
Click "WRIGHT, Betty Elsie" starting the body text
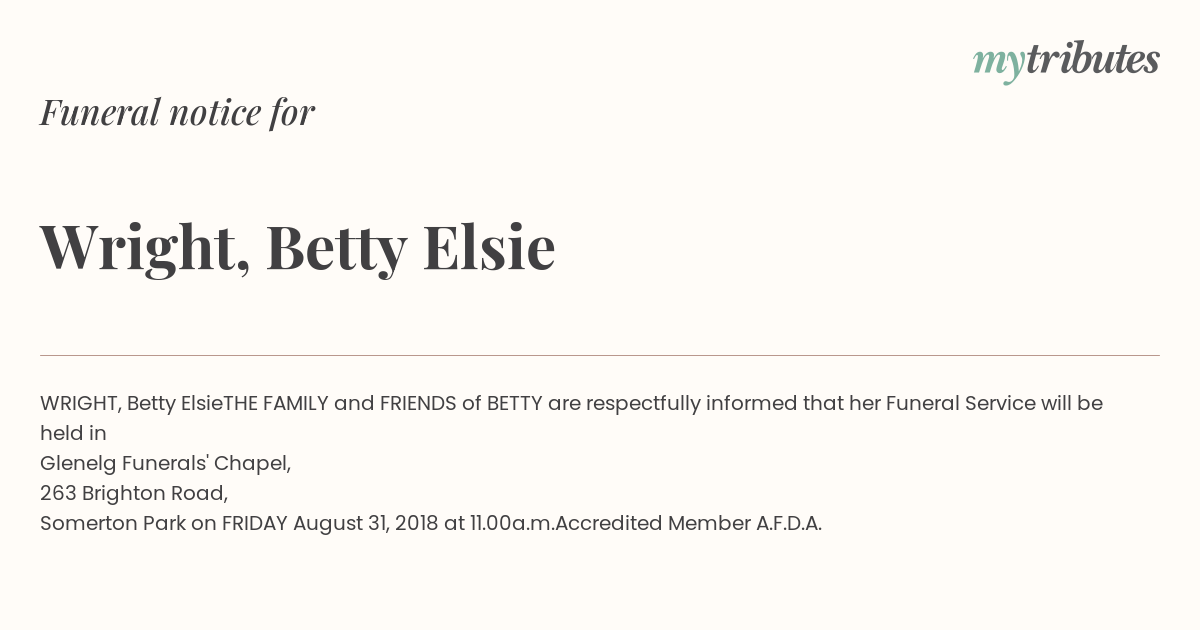131,404
